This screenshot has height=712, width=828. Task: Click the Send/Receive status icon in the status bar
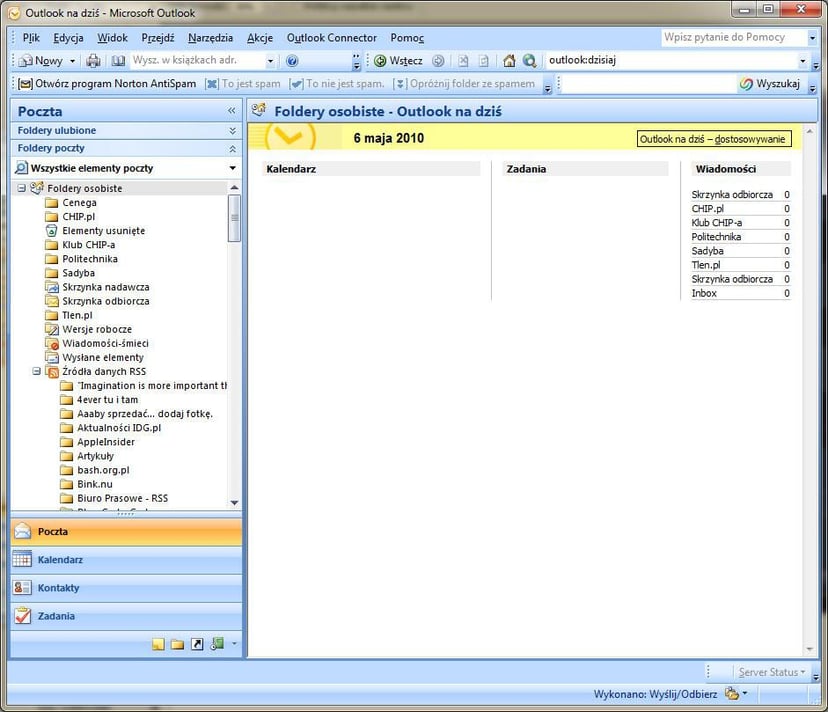[732, 693]
